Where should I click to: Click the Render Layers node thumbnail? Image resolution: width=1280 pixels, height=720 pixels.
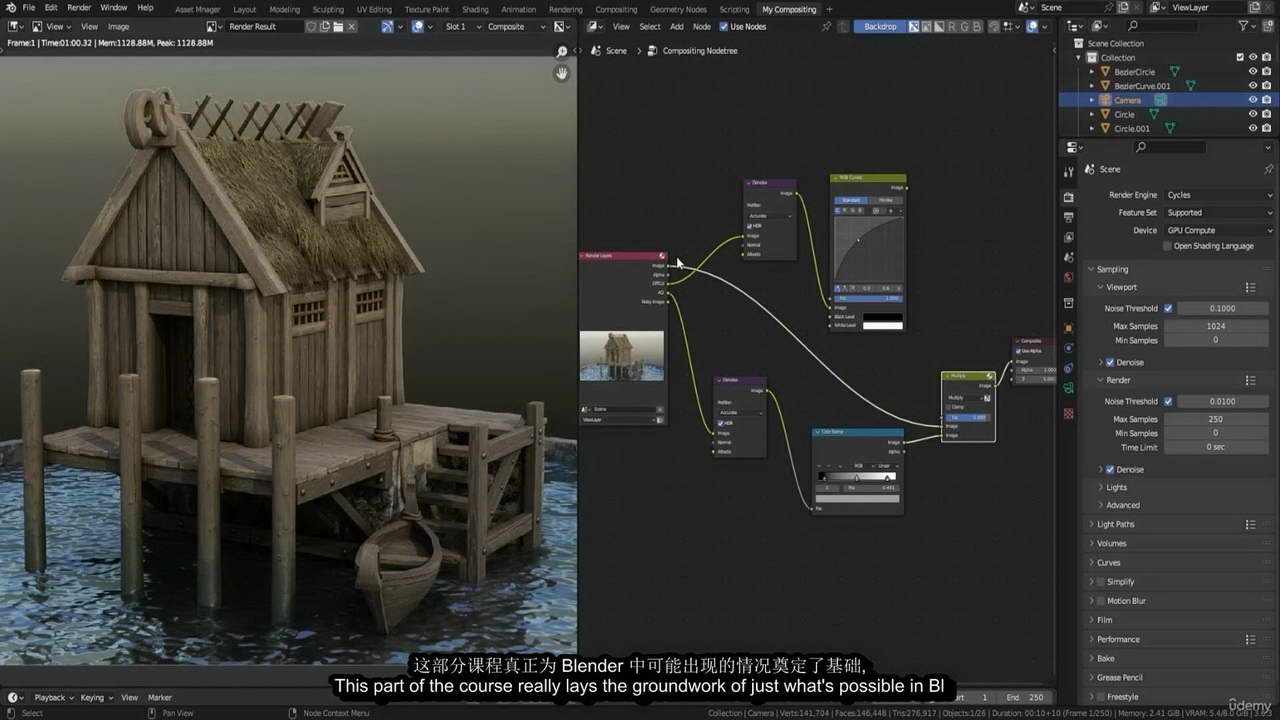click(x=621, y=356)
